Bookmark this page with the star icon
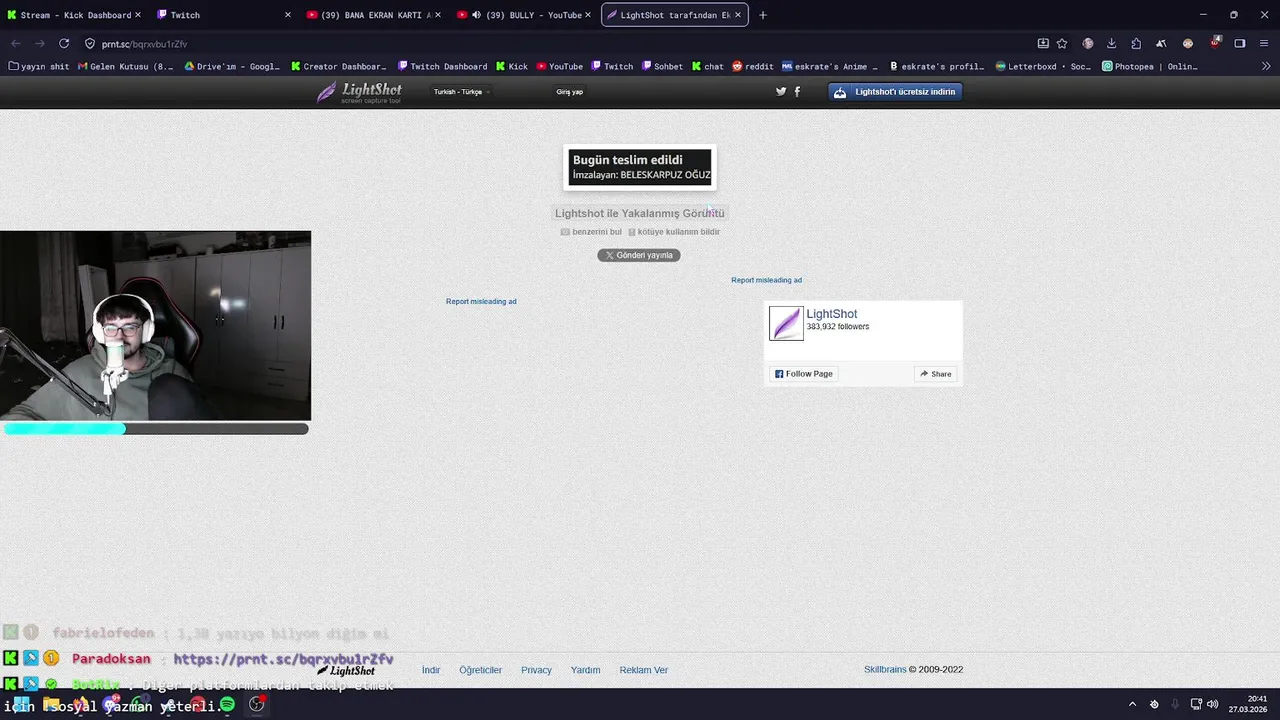 [1062, 44]
